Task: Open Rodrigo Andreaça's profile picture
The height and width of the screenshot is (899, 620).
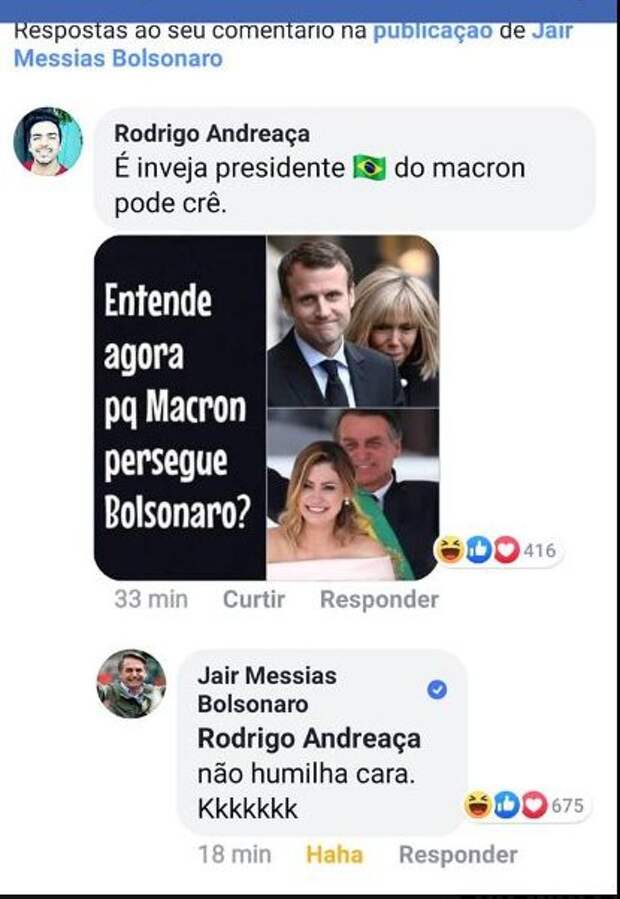Action: point(47,141)
